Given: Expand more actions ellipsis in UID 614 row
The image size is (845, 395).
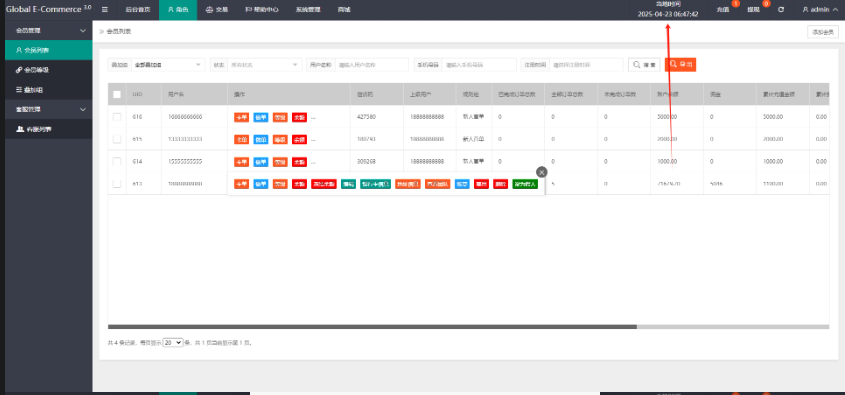Looking at the screenshot, I should 314,162.
